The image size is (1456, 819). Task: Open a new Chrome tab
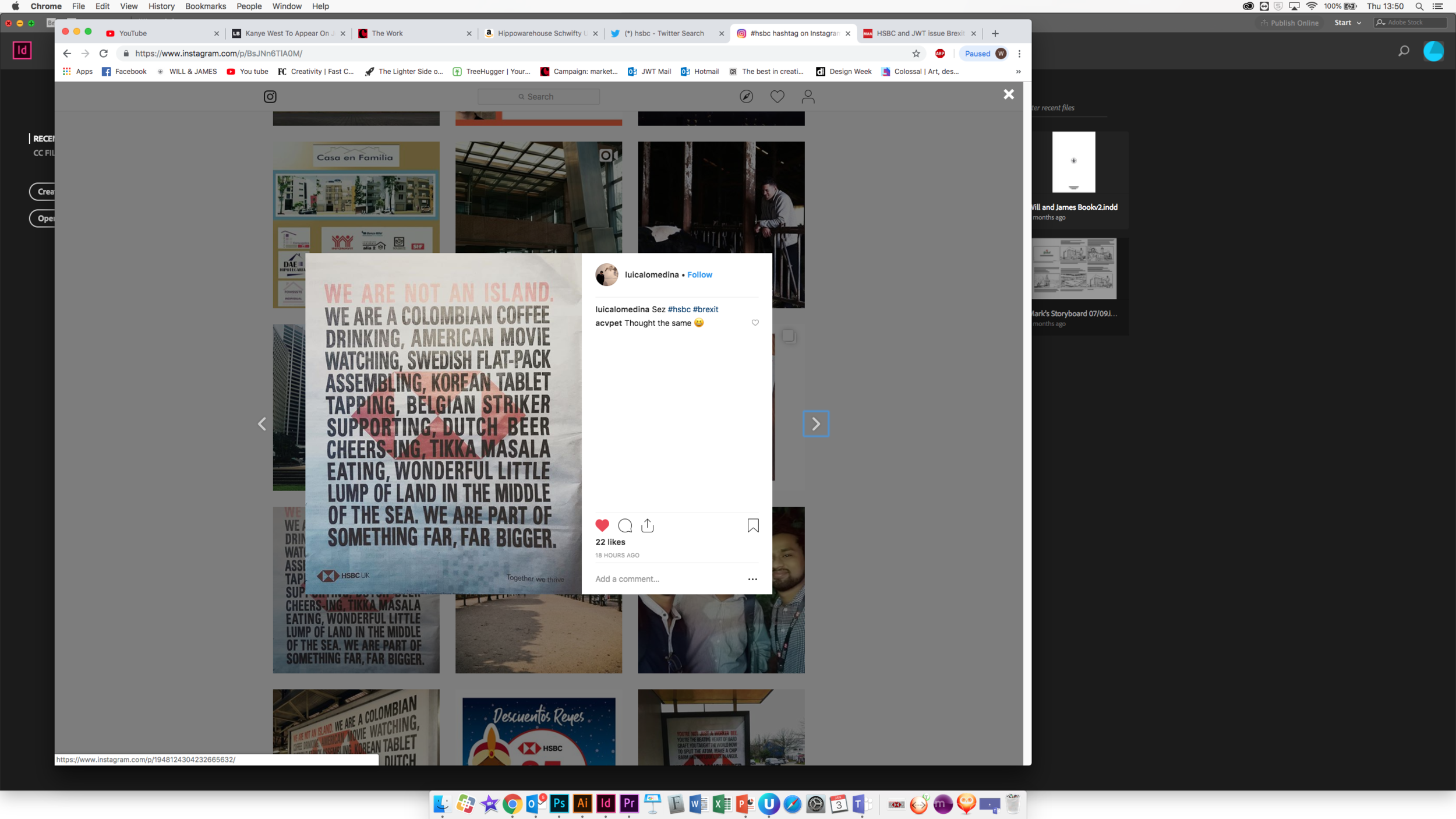tap(995, 34)
